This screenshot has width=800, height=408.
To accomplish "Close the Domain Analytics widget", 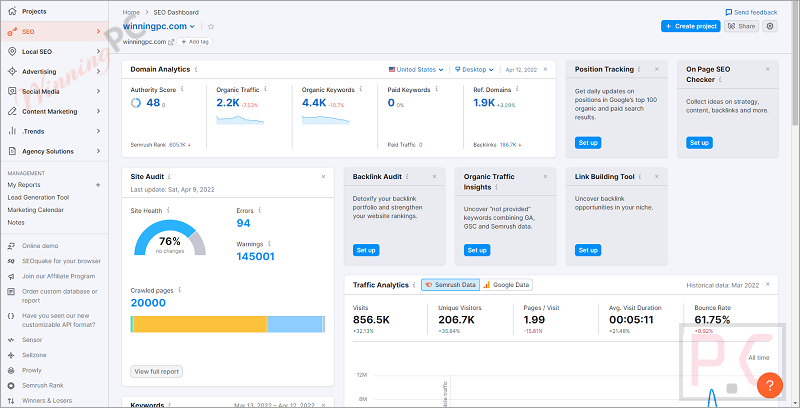I will [545, 69].
